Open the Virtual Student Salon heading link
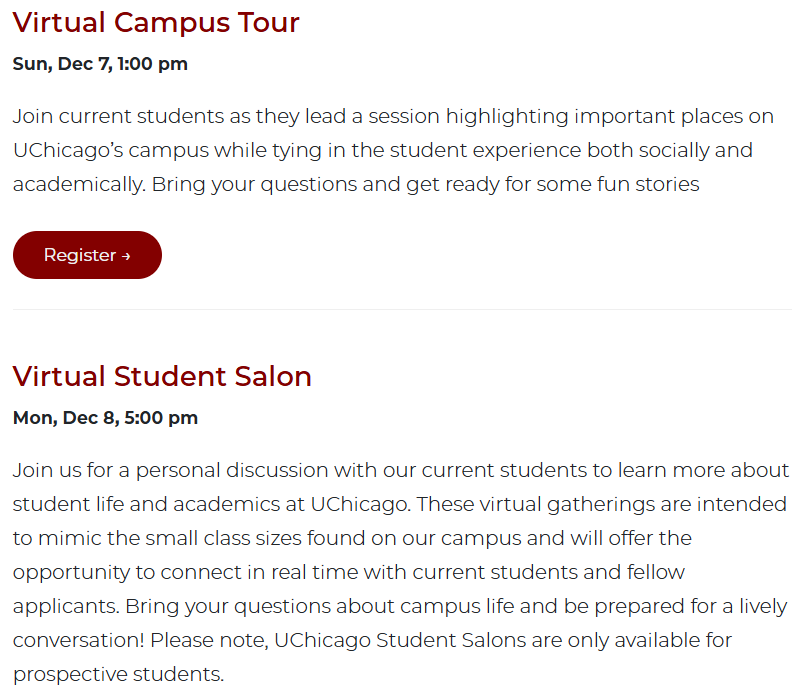The image size is (808, 693). (x=162, y=376)
